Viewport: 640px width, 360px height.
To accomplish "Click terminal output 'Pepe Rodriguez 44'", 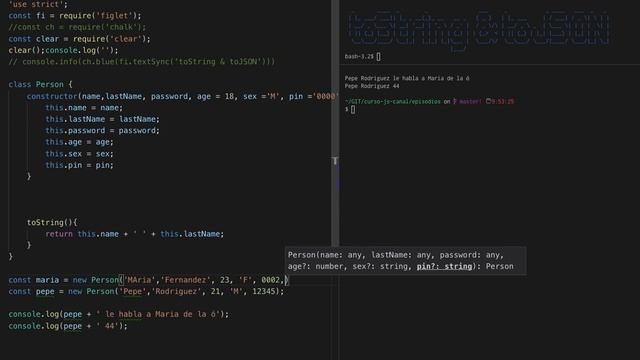I will click(372, 86).
